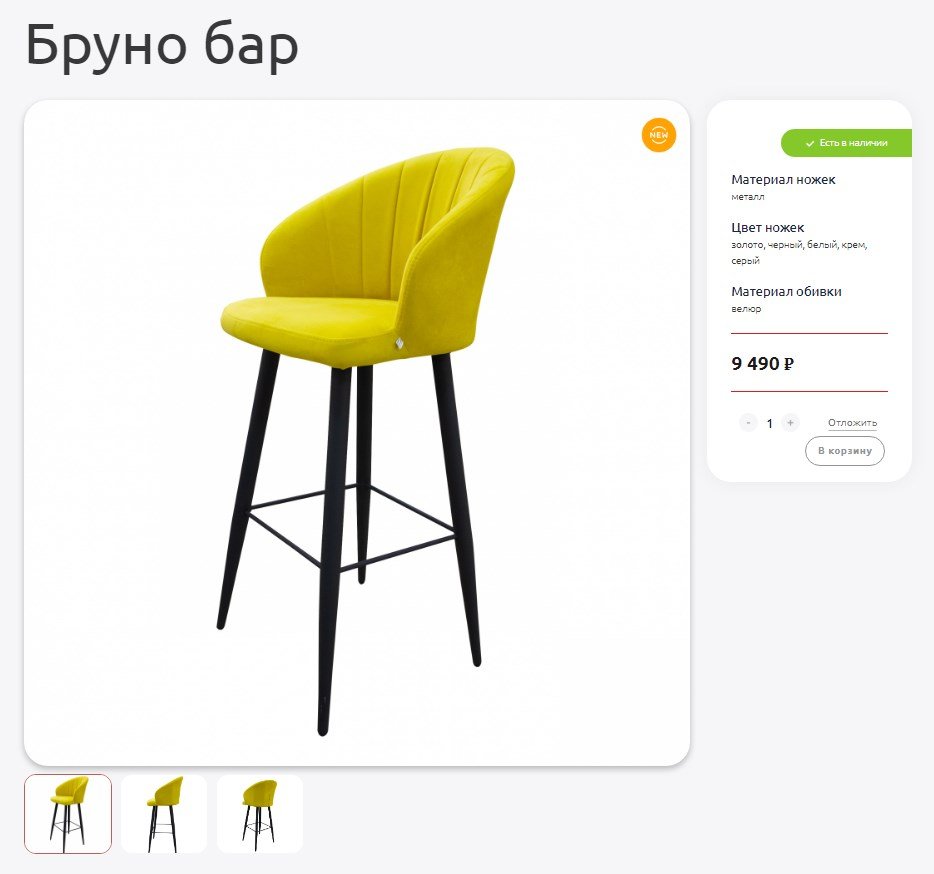934x874 pixels.
Task: Click the Отложить link
Action: [x=852, y=422]
